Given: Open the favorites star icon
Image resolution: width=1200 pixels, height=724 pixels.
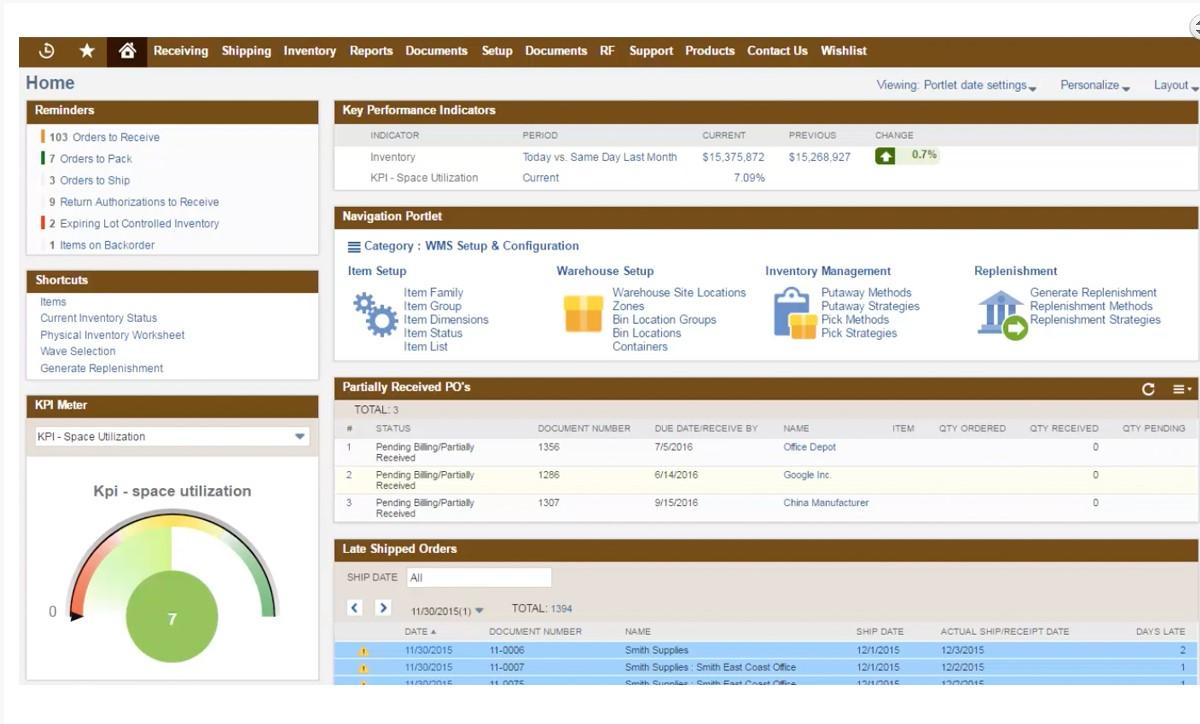Looking at the screenshot, I should coord(86,51).
